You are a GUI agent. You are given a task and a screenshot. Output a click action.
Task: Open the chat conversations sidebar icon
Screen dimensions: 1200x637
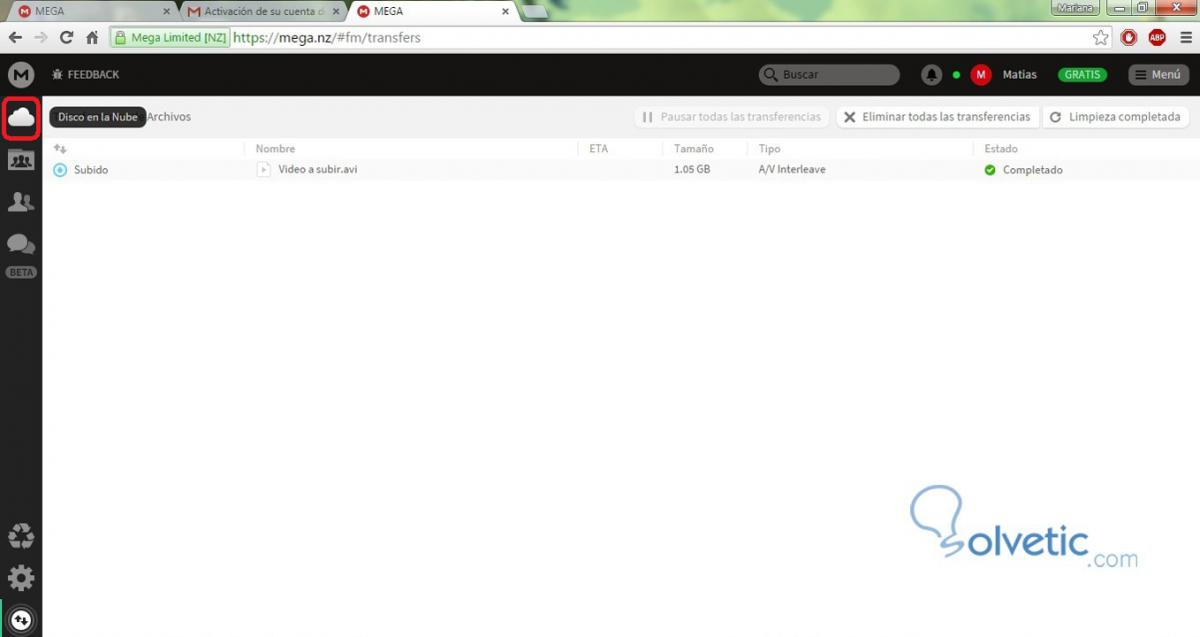21,245
